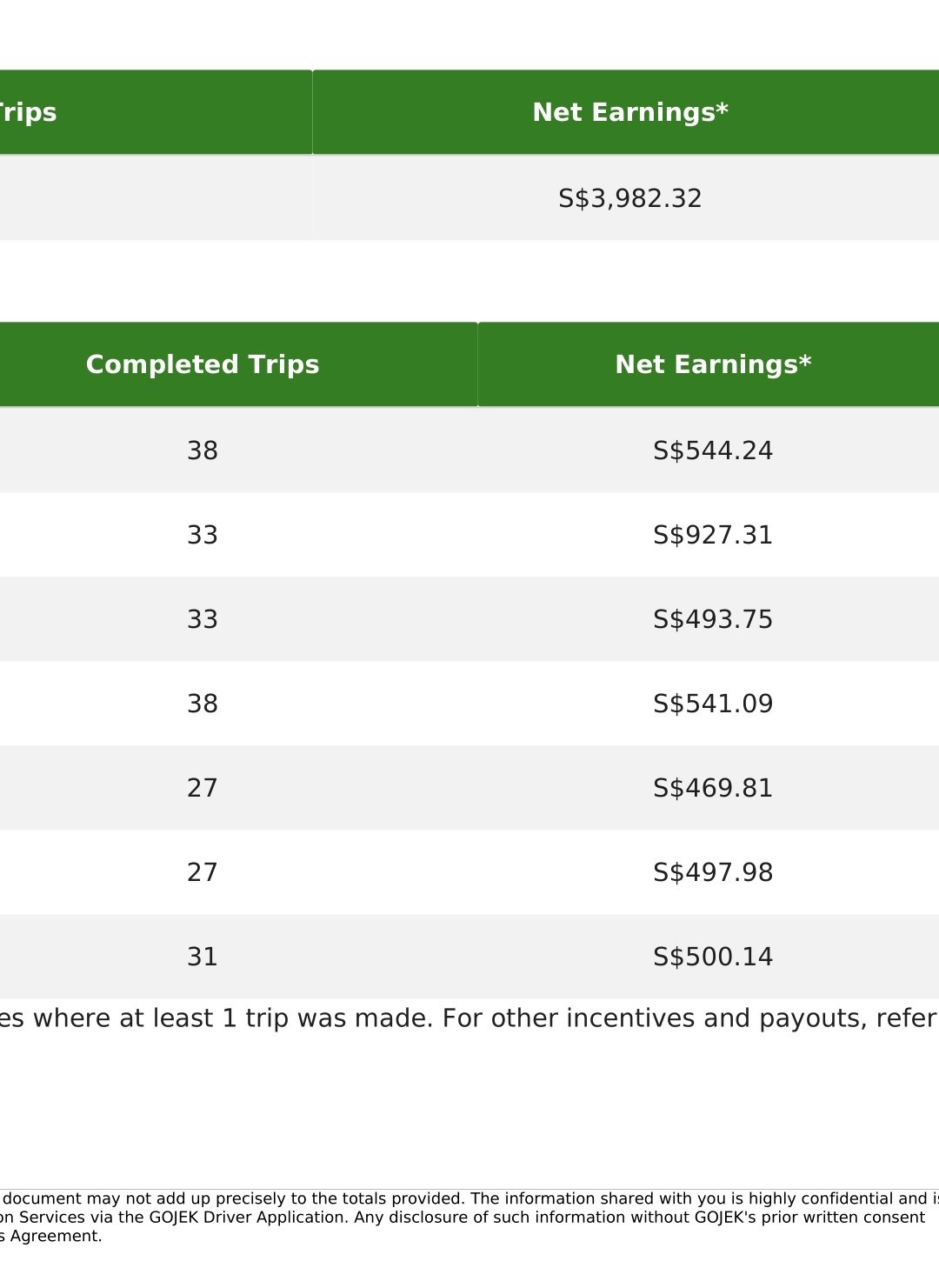
Task: Click the 38 trips cell beside S$541.09
Action: pyautogui.click(x=203, y=704)
